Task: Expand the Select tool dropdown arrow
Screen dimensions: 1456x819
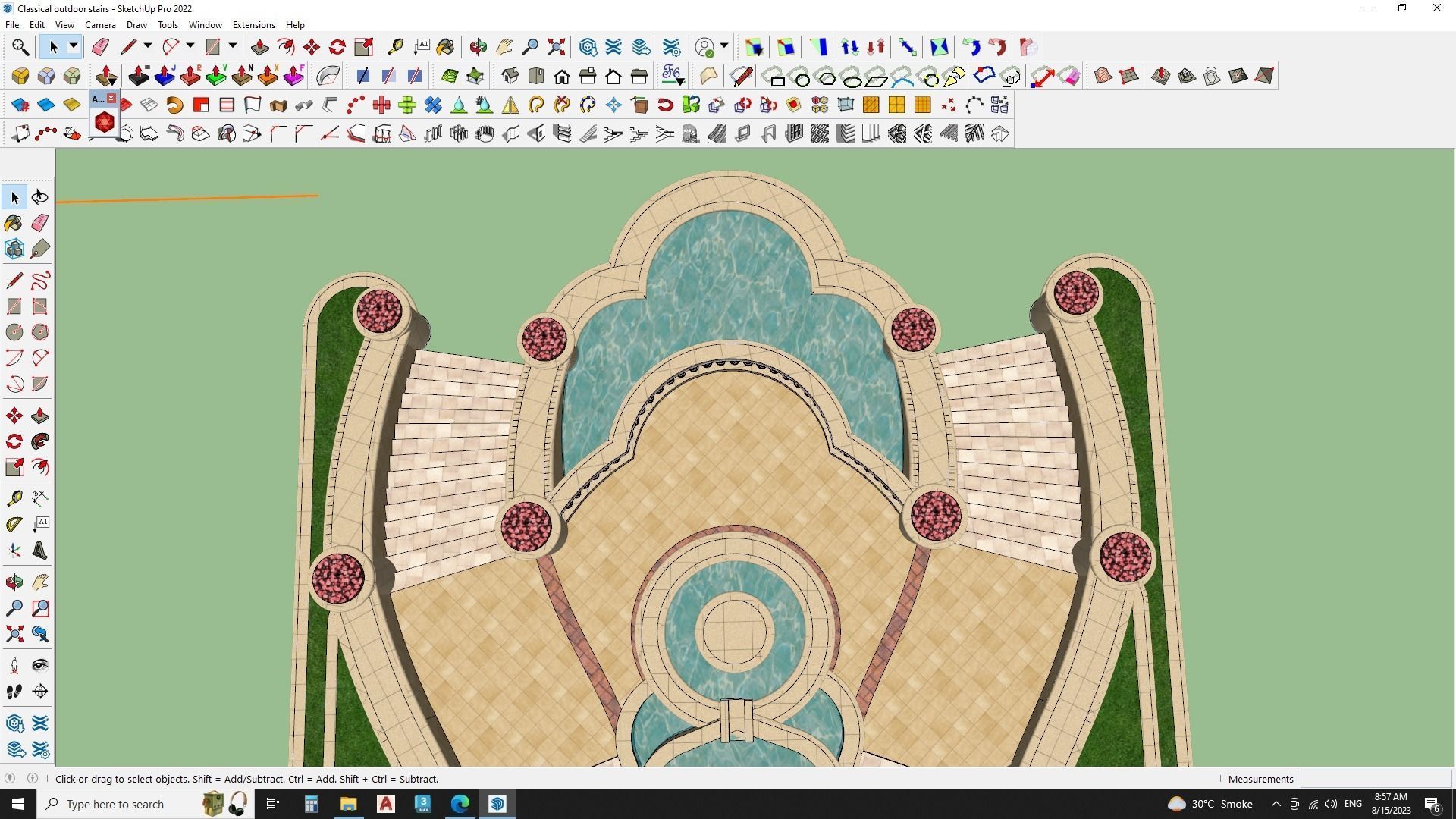Action: (x=74, y=47)
